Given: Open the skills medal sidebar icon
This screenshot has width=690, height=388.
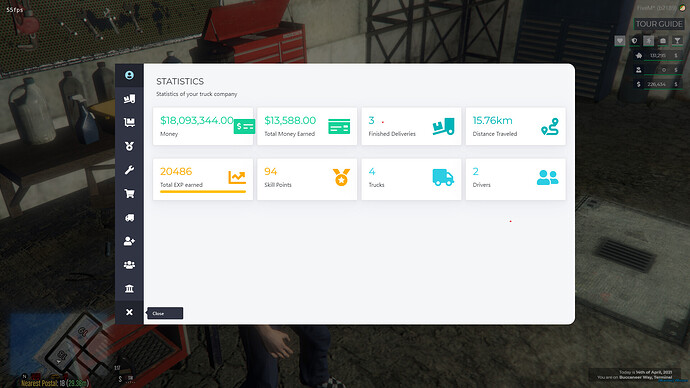Looking at the screenshot, I should point(129,146).
